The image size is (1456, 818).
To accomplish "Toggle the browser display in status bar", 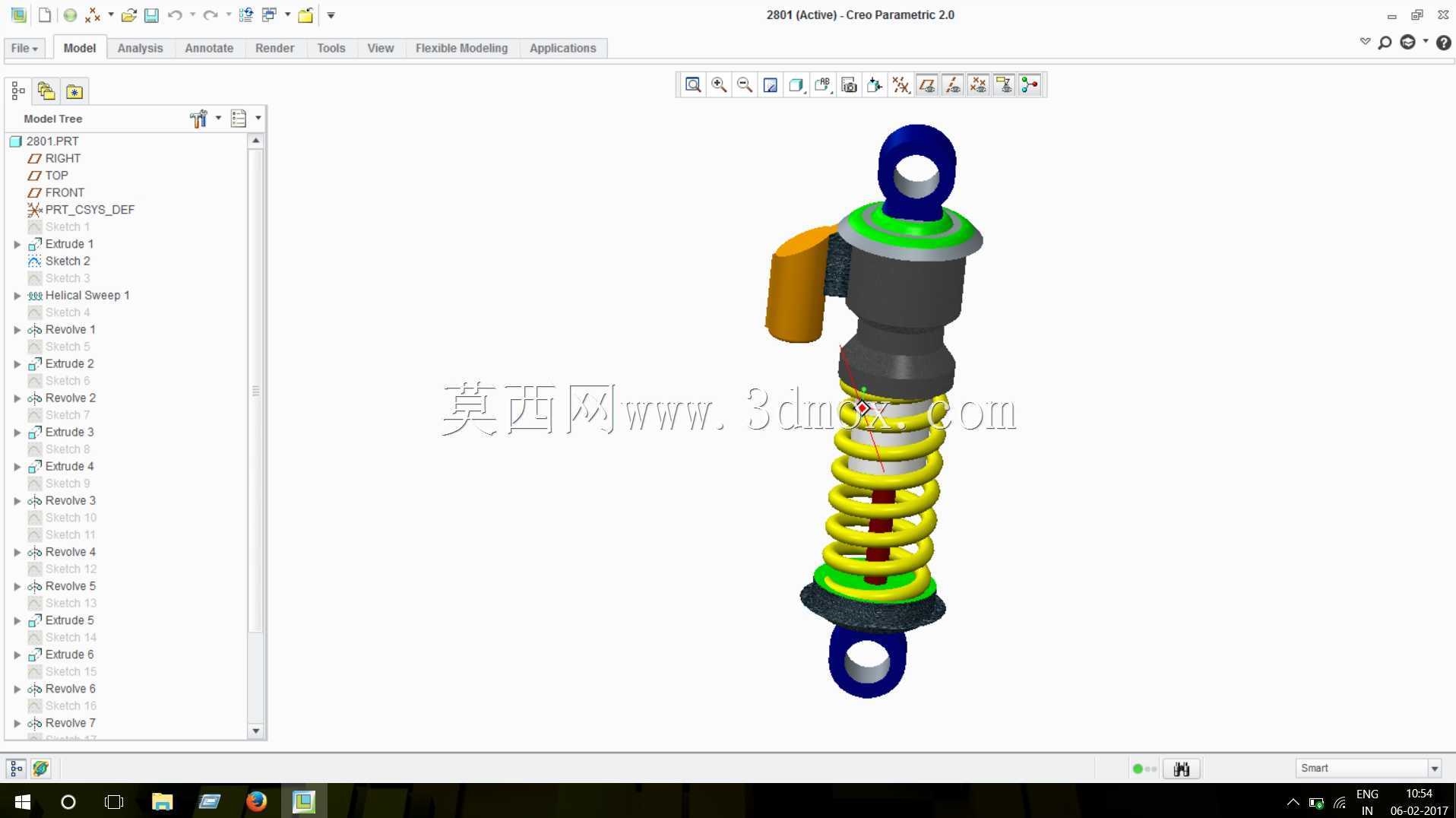I will point(41,769).
